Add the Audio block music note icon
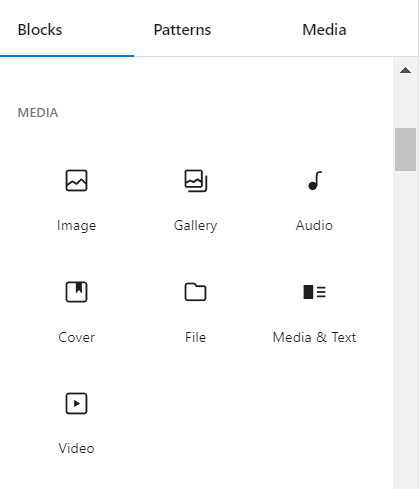Image resolution: width=420 pixels, height=489 pixels. (x=315, y=181)
